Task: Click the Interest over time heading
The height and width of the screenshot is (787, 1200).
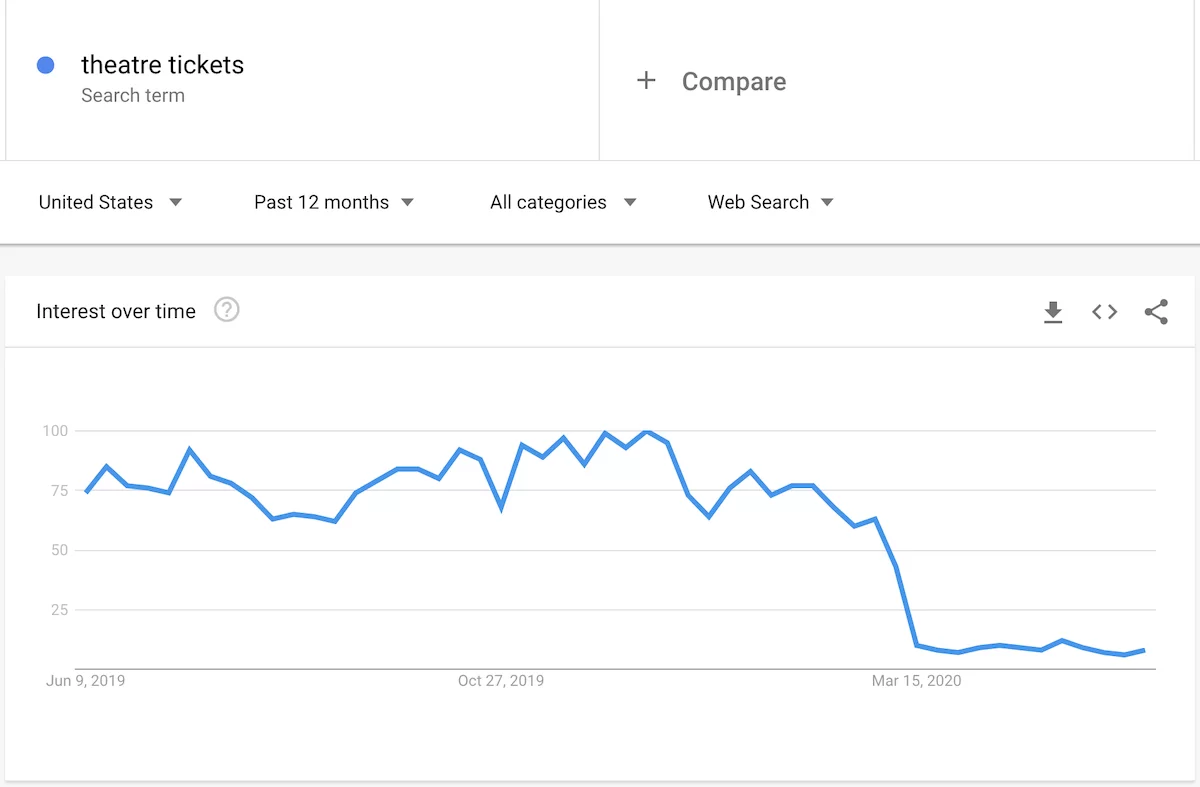Action: [x=115, y=311]
